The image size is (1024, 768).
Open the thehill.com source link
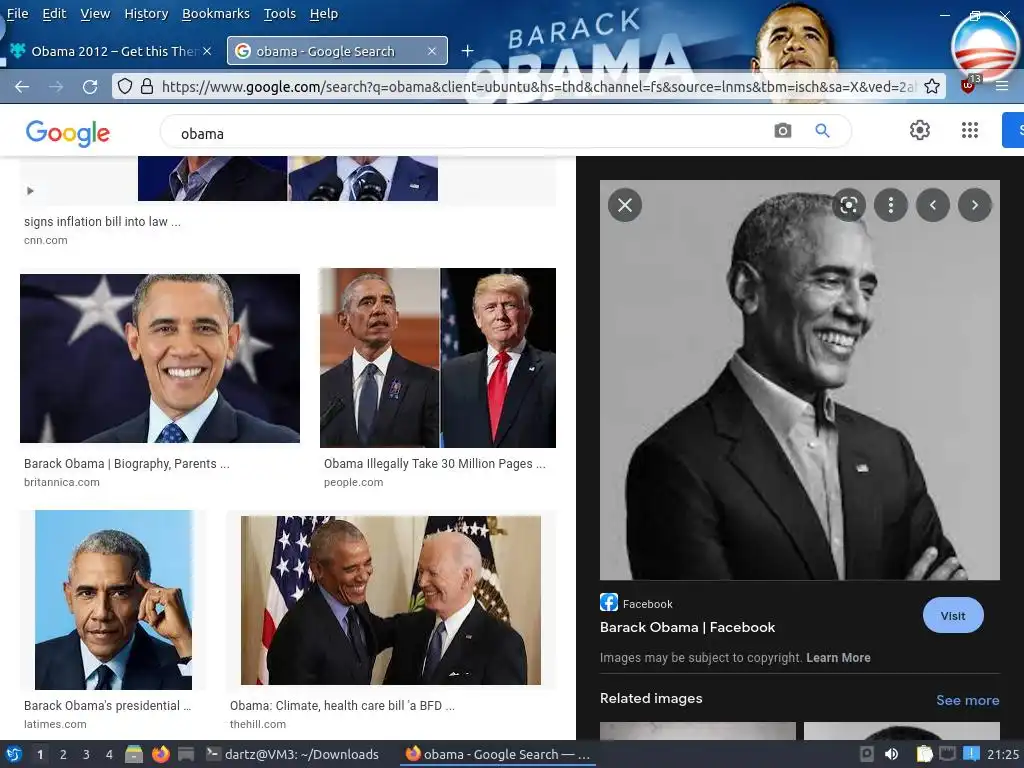[x=257, y=724]
